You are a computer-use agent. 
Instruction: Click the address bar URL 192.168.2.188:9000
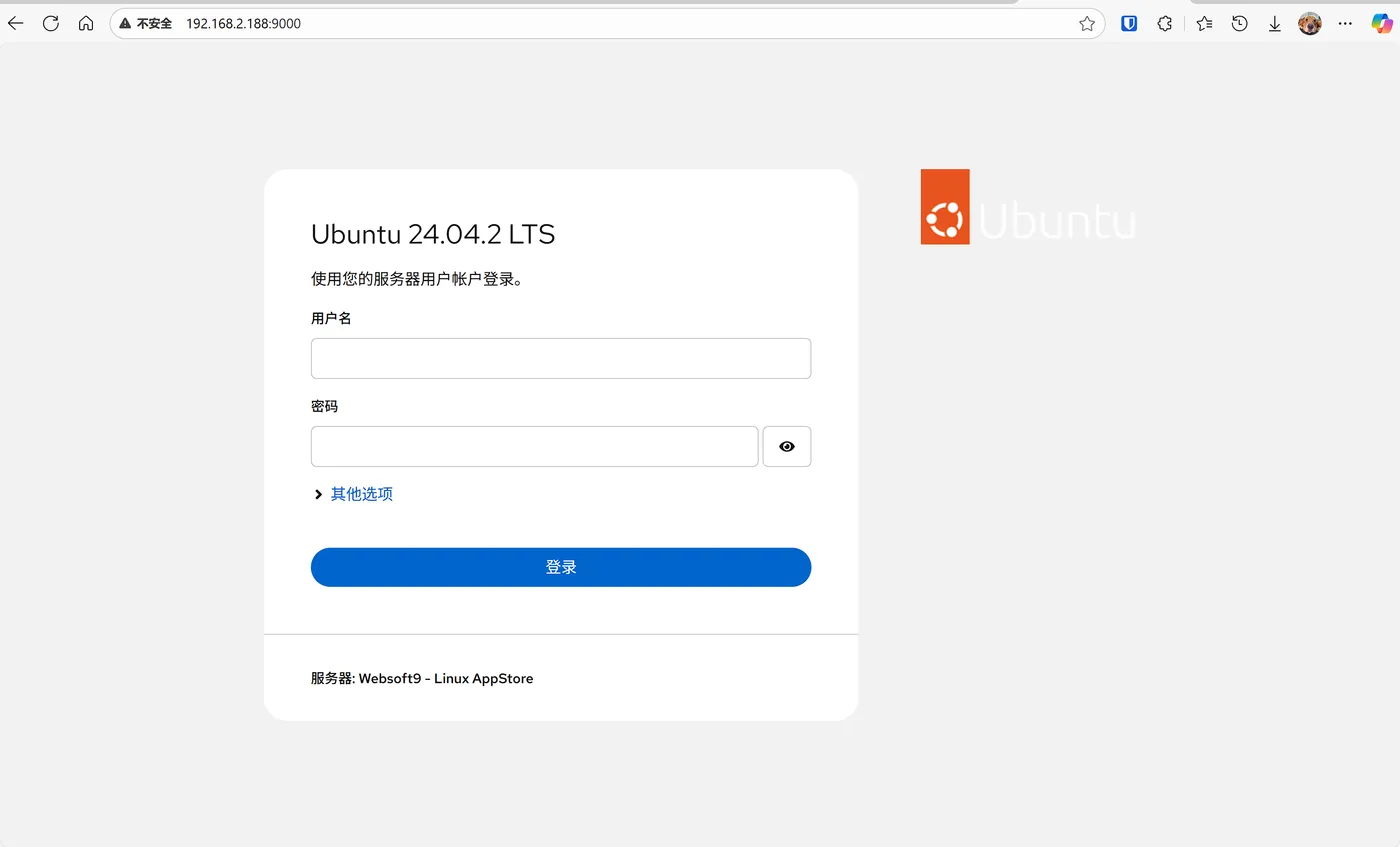click(x=243, y=23)
